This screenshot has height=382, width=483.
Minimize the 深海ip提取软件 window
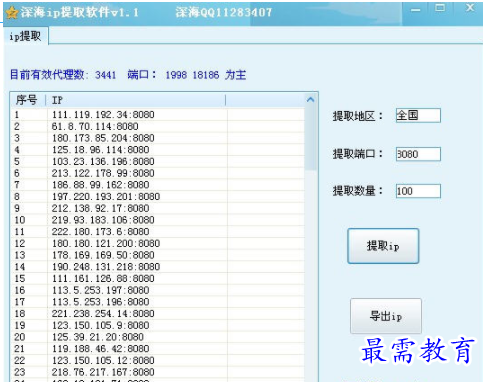[415, 10]
